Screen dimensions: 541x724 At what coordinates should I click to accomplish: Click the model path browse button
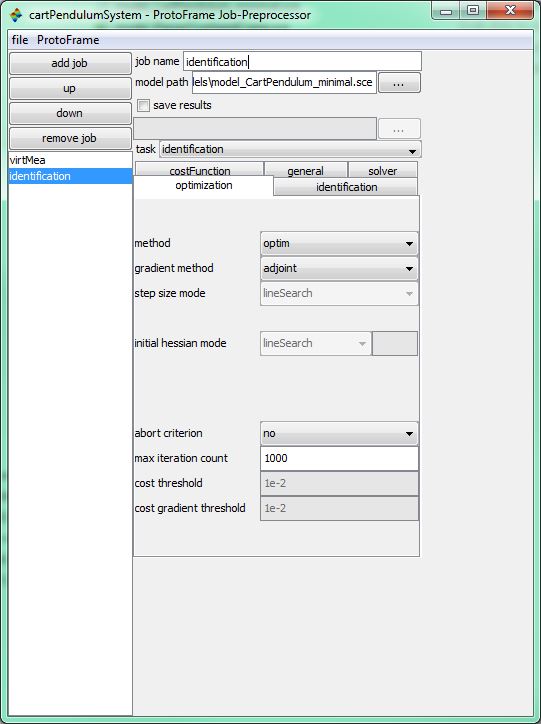399,83
